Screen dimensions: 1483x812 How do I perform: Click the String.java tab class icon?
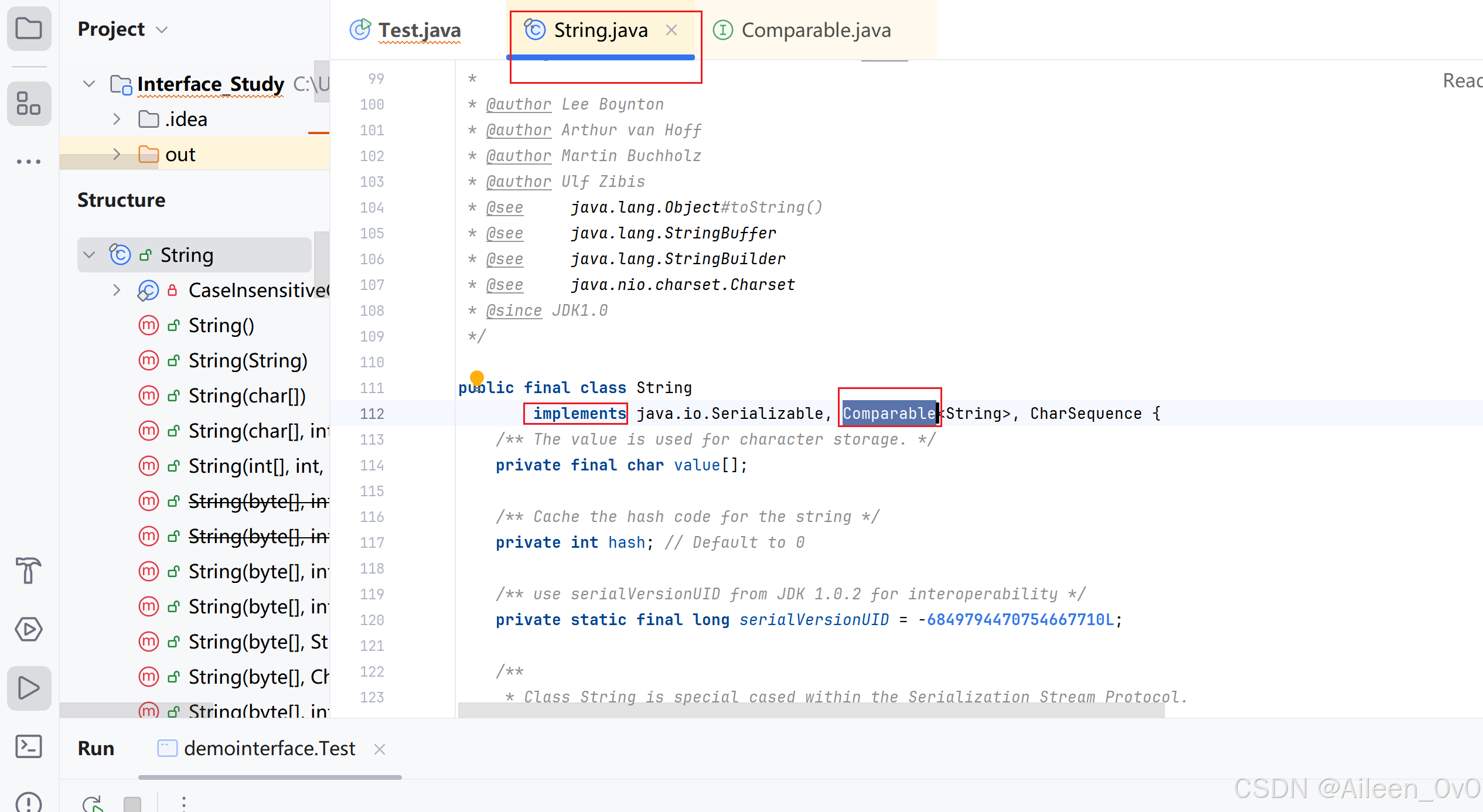(534, 29)
